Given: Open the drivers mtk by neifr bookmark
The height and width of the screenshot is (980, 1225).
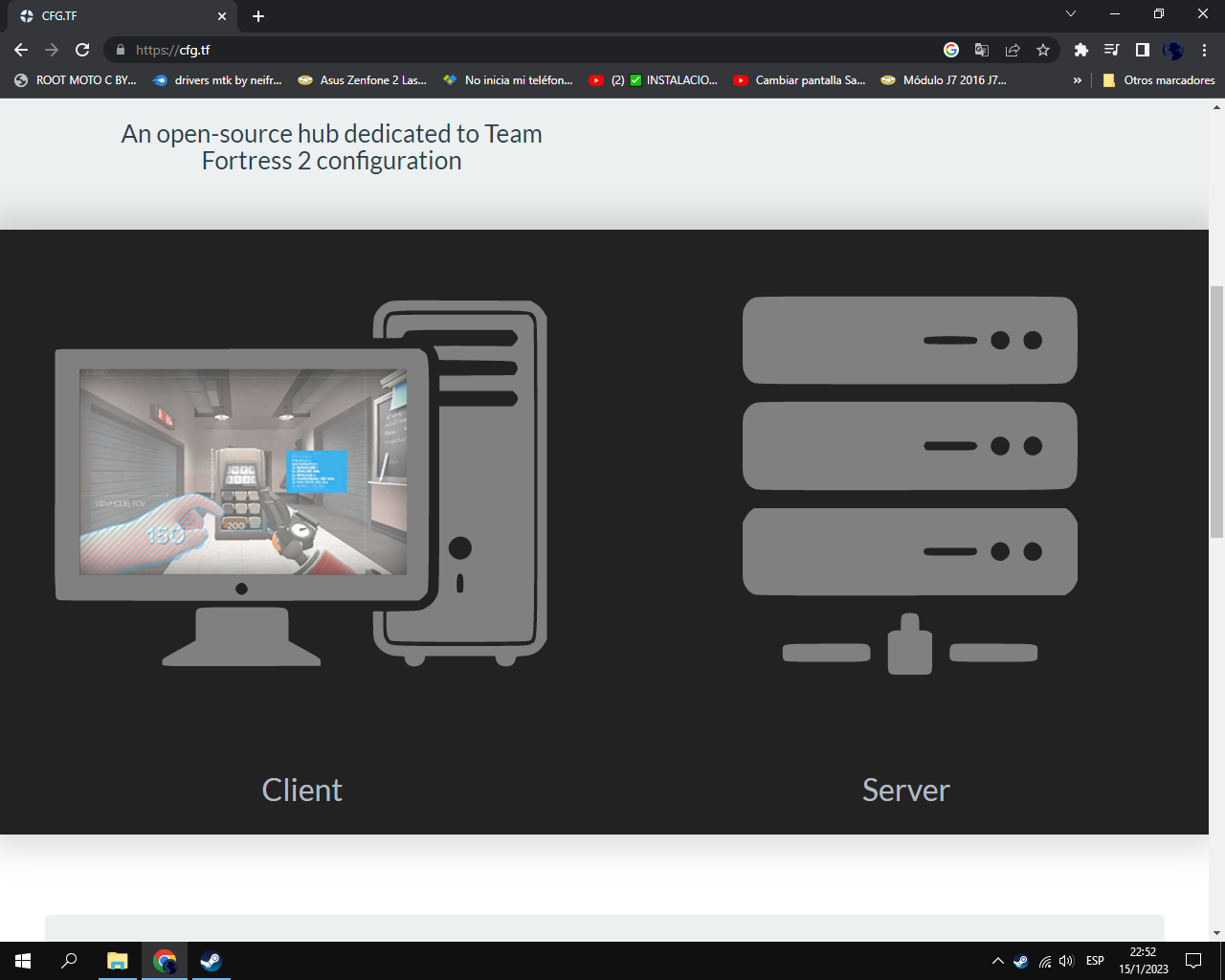Looking at the screenshot, I should pyautogui.click(x=218, y=80).
